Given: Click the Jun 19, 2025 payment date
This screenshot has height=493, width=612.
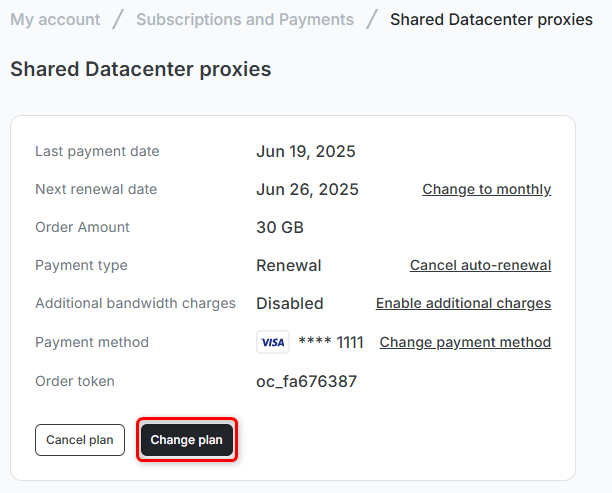Looking at the screenshot, I should point(306,152).
